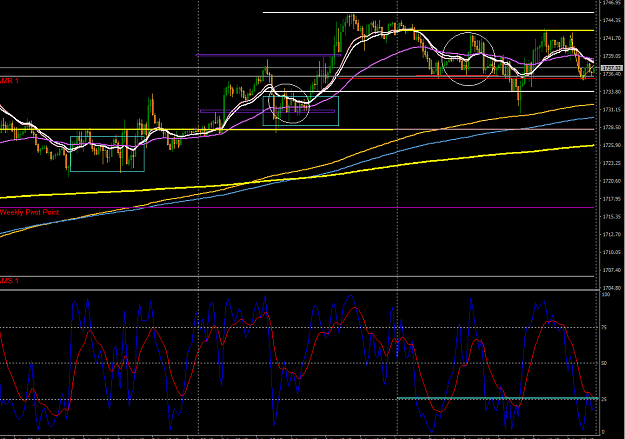The width and height of the screenshot is (625, 439).
Task: Click the 1739.05 price axis value
Action: pos(612,56)
